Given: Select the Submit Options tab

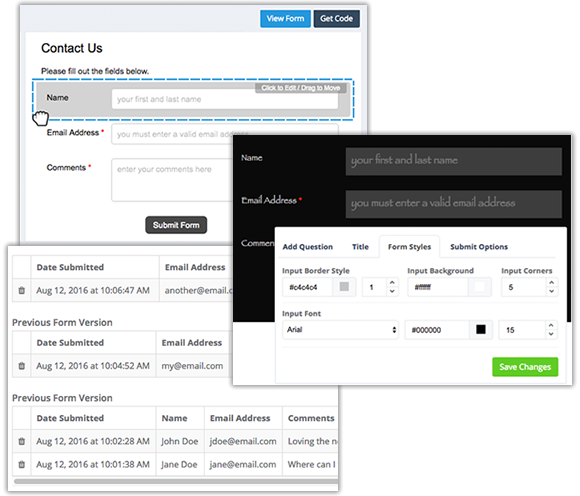Looking at the screenshot, I should [x=479, y=247].
